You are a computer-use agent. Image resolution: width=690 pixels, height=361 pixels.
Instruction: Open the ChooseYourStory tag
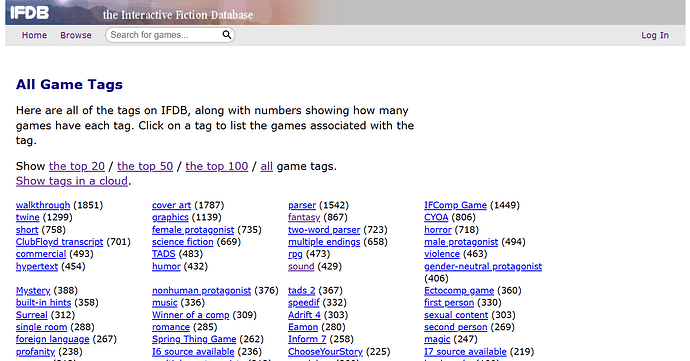tap(325, 352)
